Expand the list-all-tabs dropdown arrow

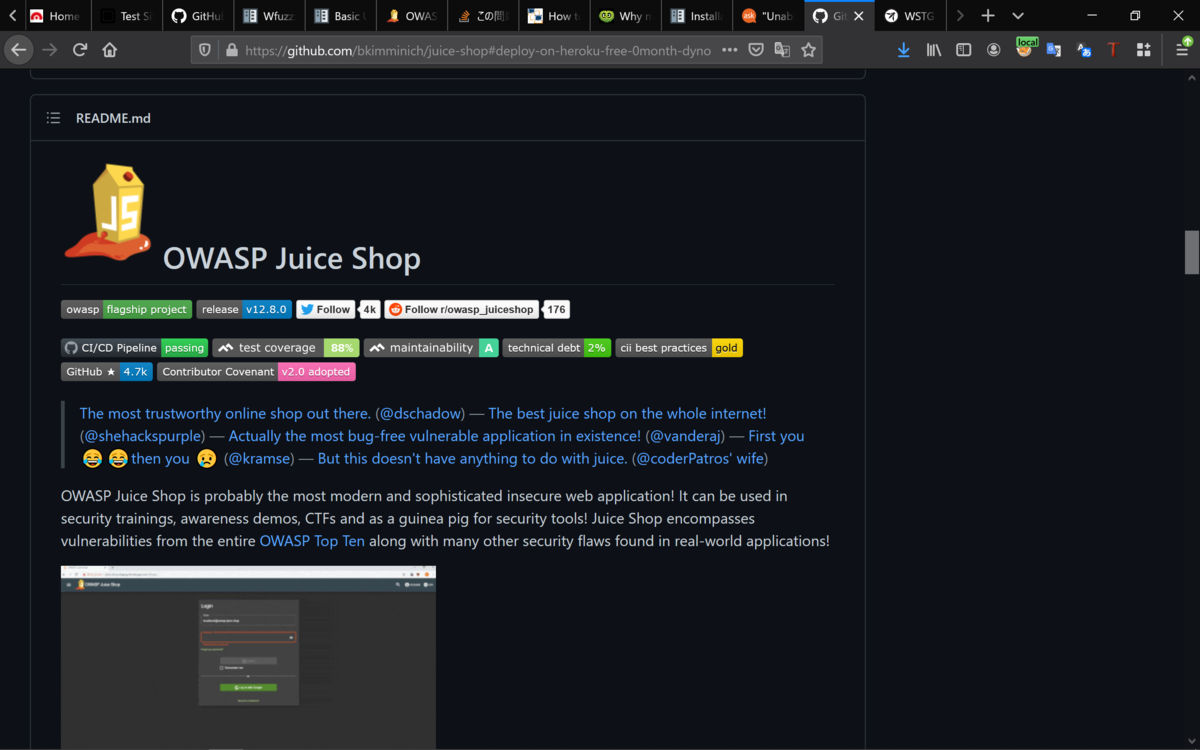(1018, 16)
